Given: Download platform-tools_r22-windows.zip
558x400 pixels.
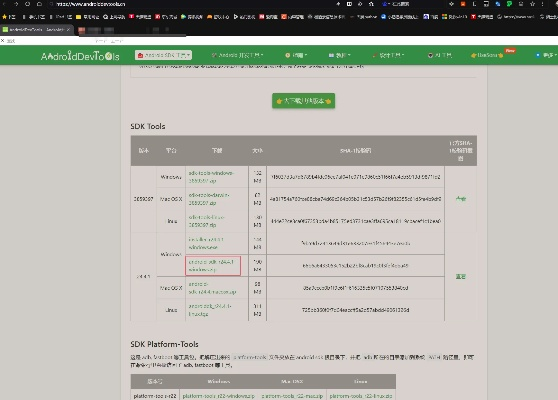Looking at the screenshot, I should 219,396.
